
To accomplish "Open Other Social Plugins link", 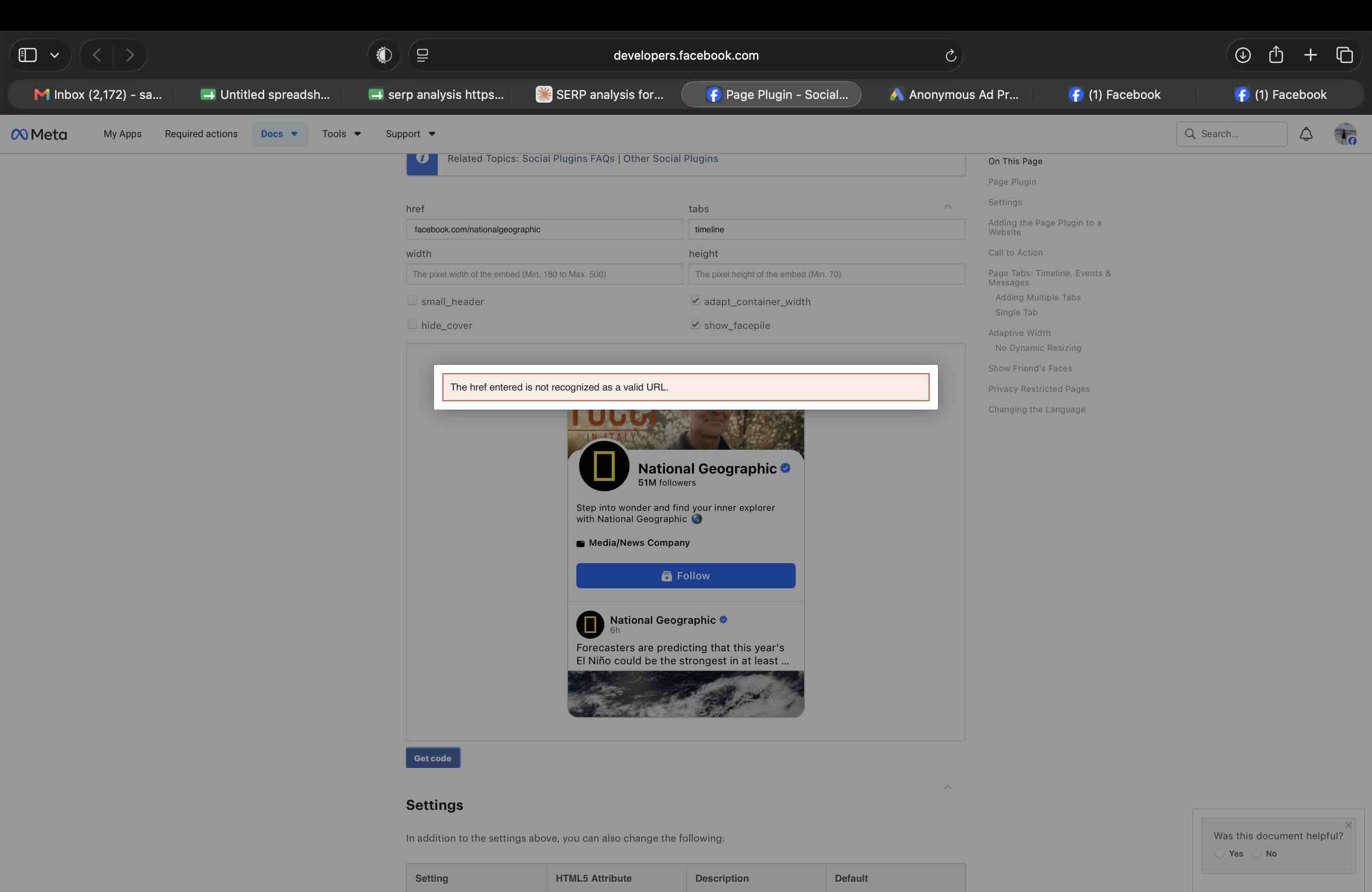I will tap(671, 159).
